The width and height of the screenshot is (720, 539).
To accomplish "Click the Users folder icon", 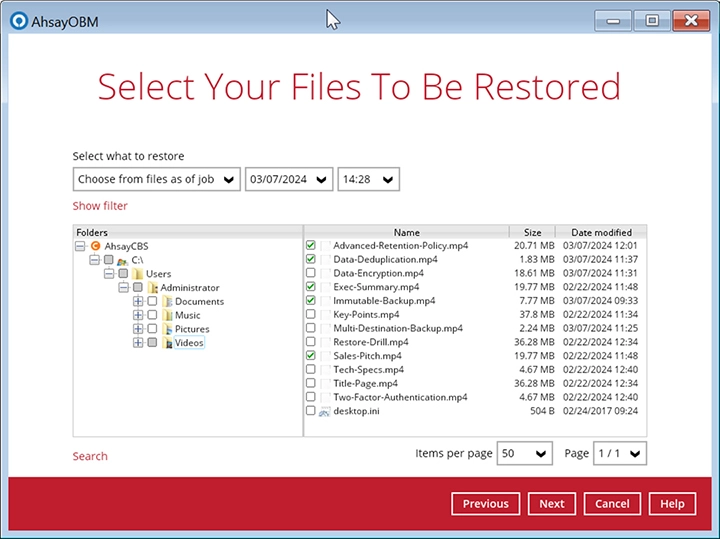I will pyautogui.click(x=137, y=274).
